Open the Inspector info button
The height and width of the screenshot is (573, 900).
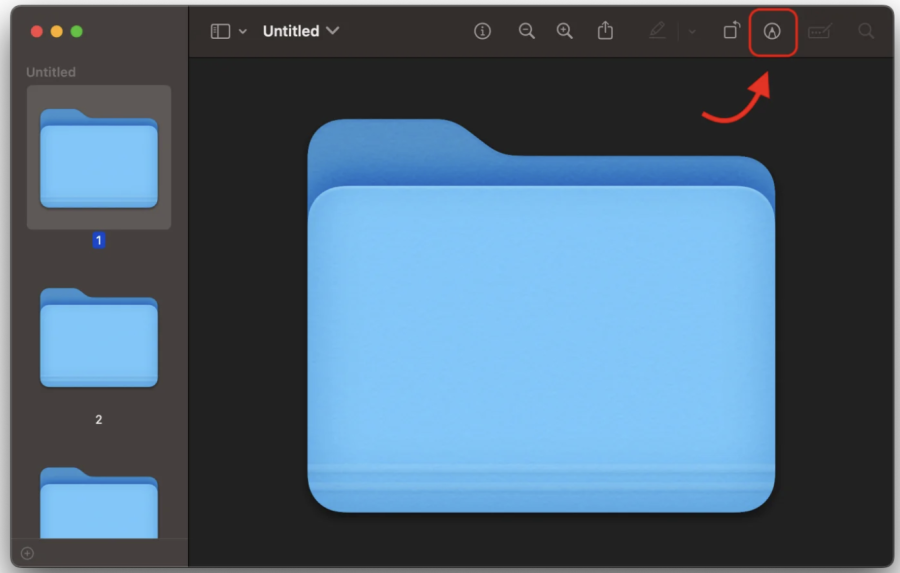point(483,32)
